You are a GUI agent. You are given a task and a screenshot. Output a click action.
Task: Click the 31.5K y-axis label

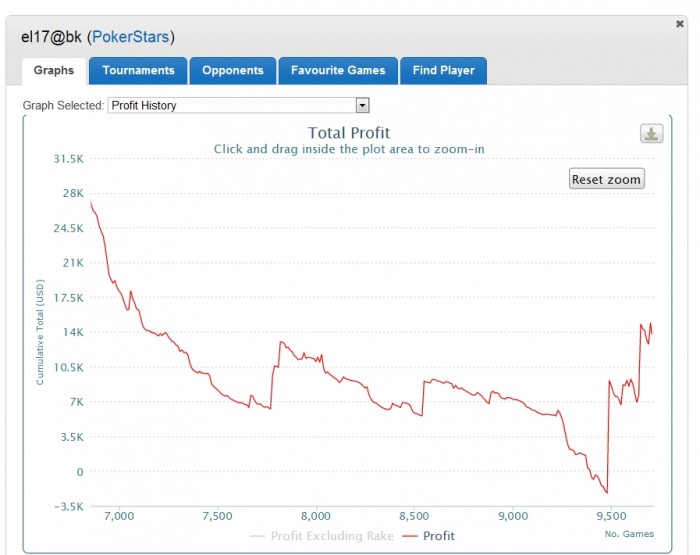67,159
